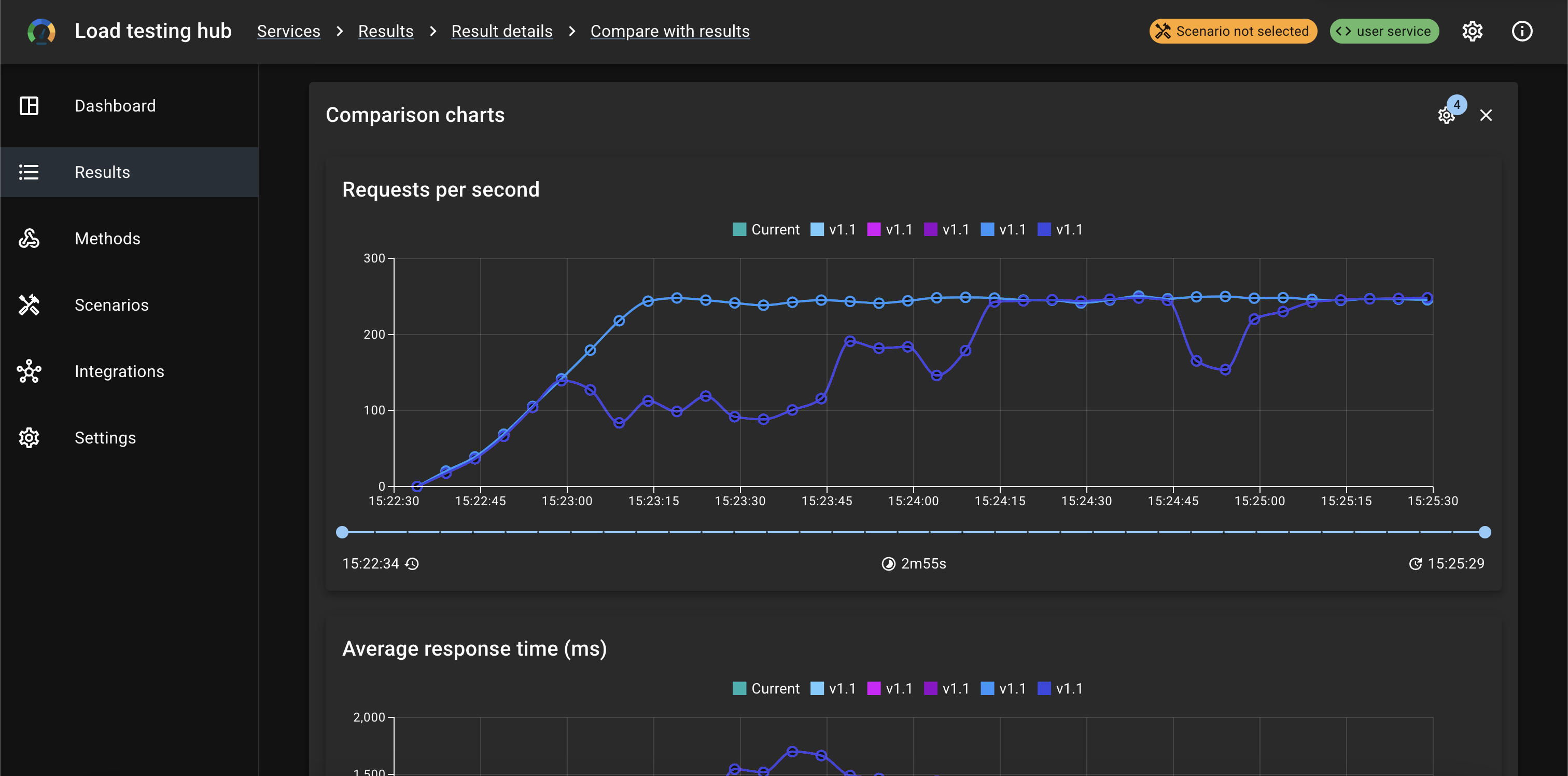Click the right handle of time range slider

(1485, 532)
